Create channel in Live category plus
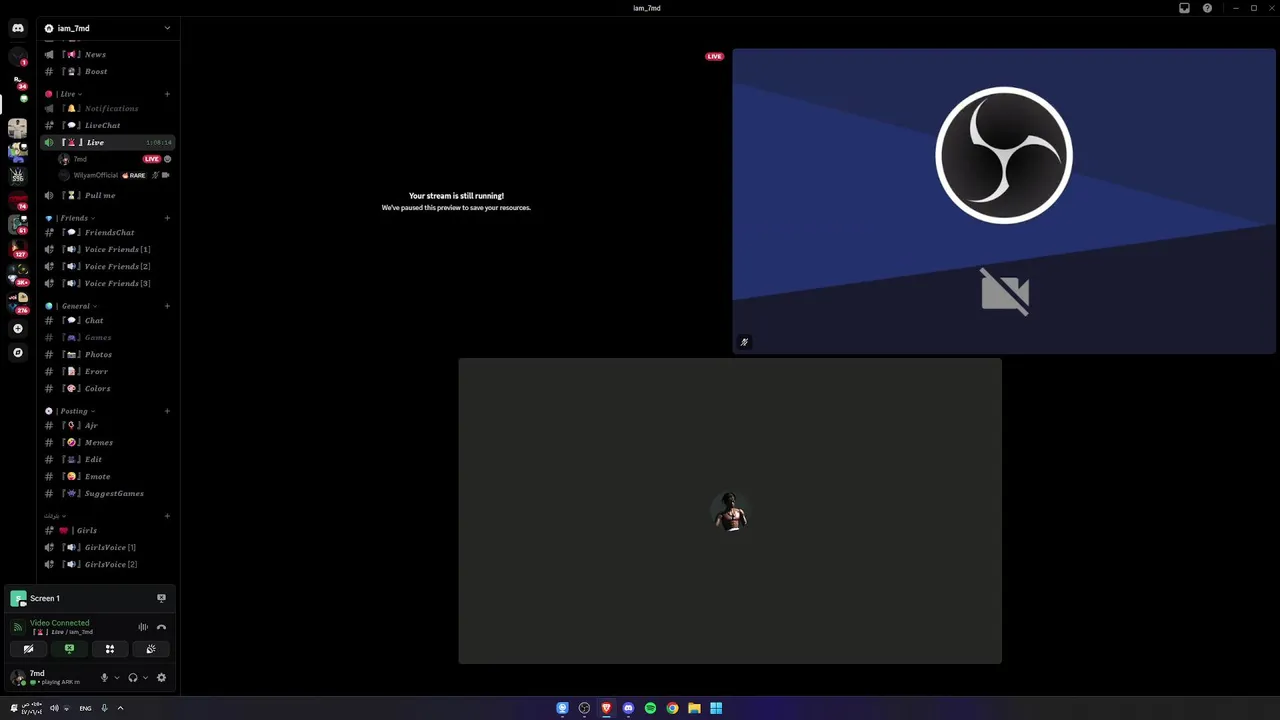The width and height of the screenshot is (1280, 720). pos(167,94)
